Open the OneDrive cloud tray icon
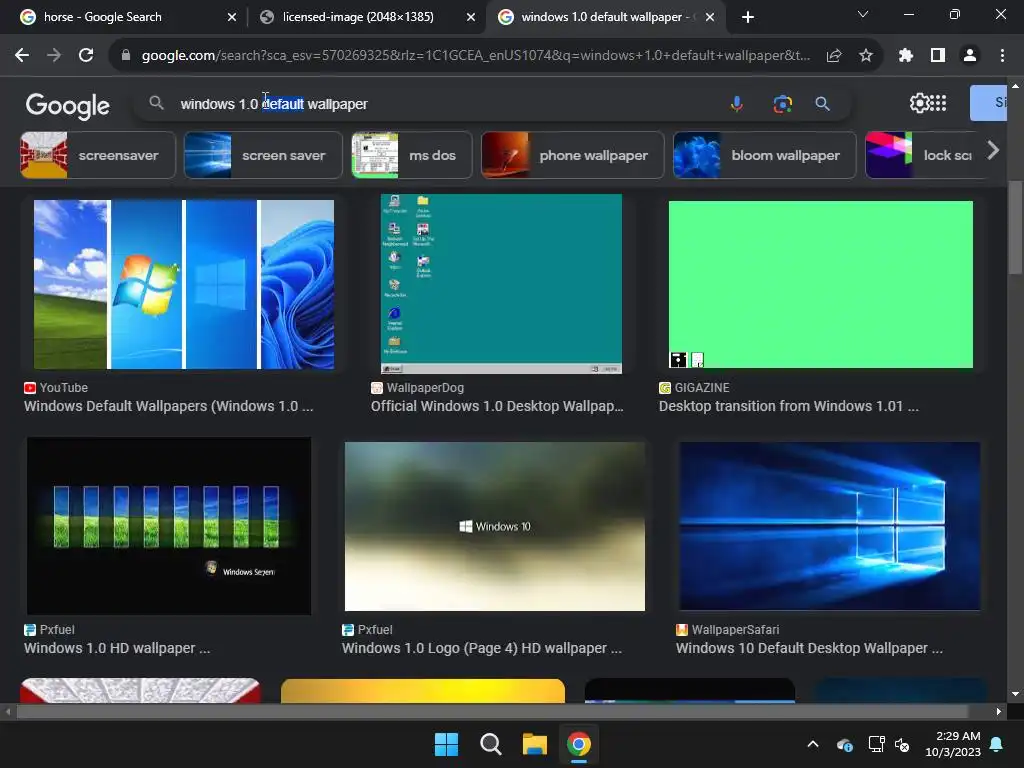The height and width of the screenshot is (768, 1024). tap(844, 744)
